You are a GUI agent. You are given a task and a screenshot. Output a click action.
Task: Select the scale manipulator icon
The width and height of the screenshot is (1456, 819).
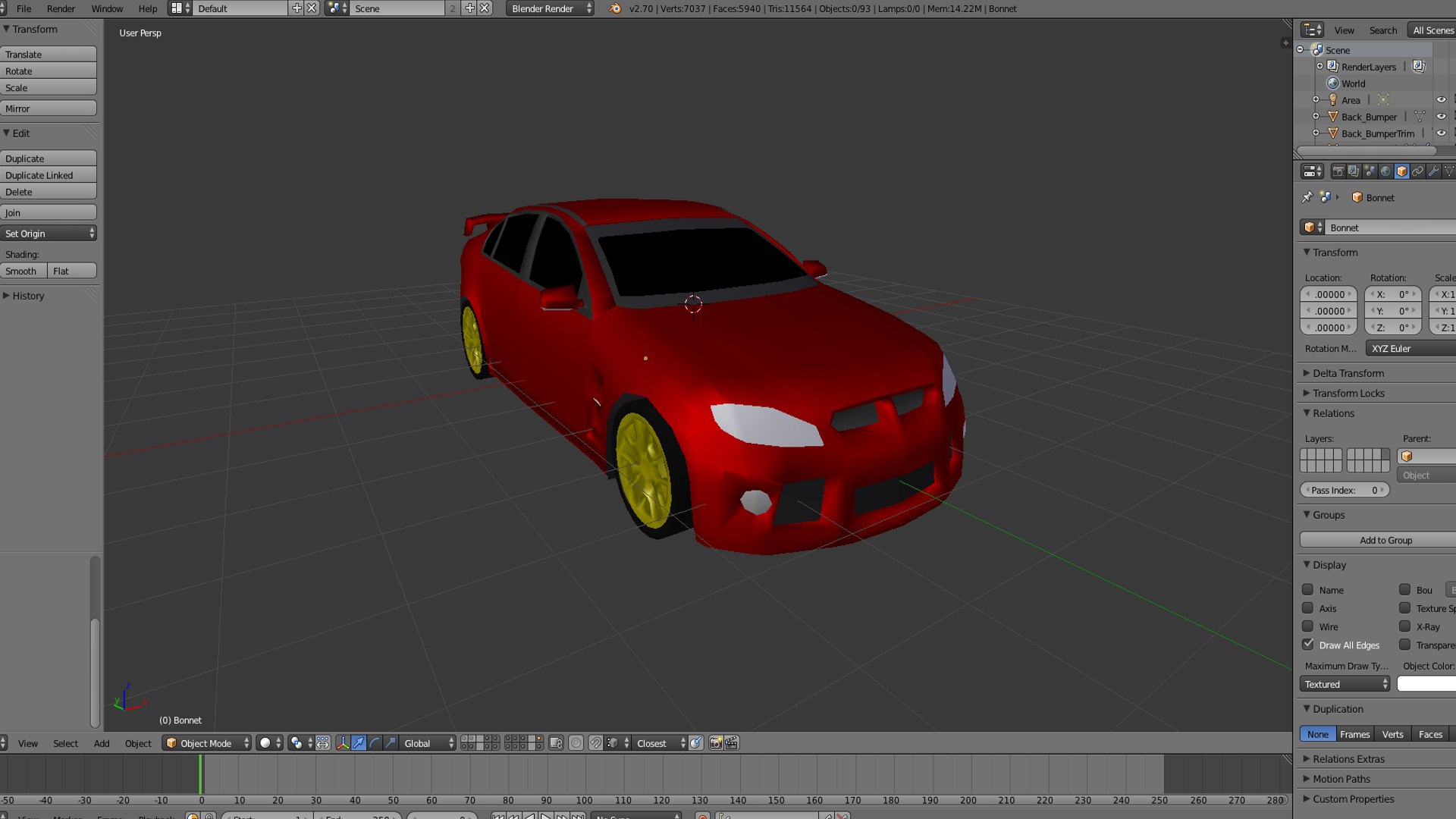coord(391,743)
